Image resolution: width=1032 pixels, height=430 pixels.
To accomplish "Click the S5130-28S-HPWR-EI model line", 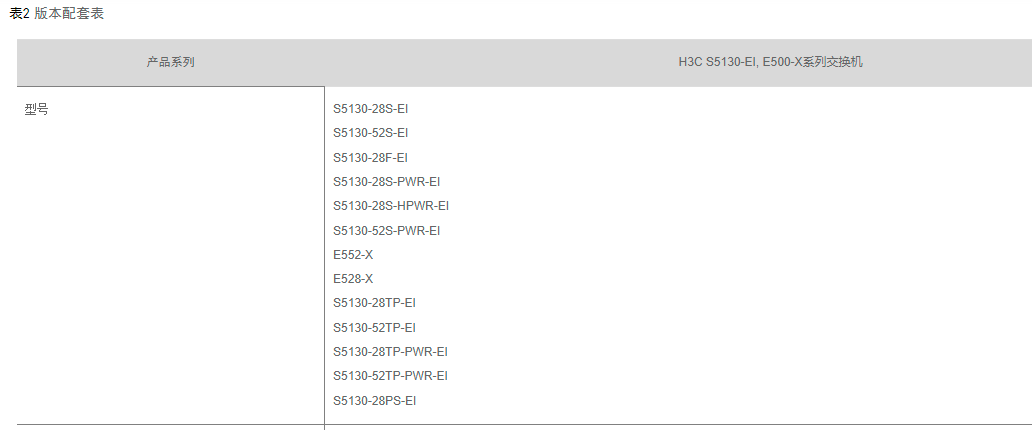I will pos(391,206).
